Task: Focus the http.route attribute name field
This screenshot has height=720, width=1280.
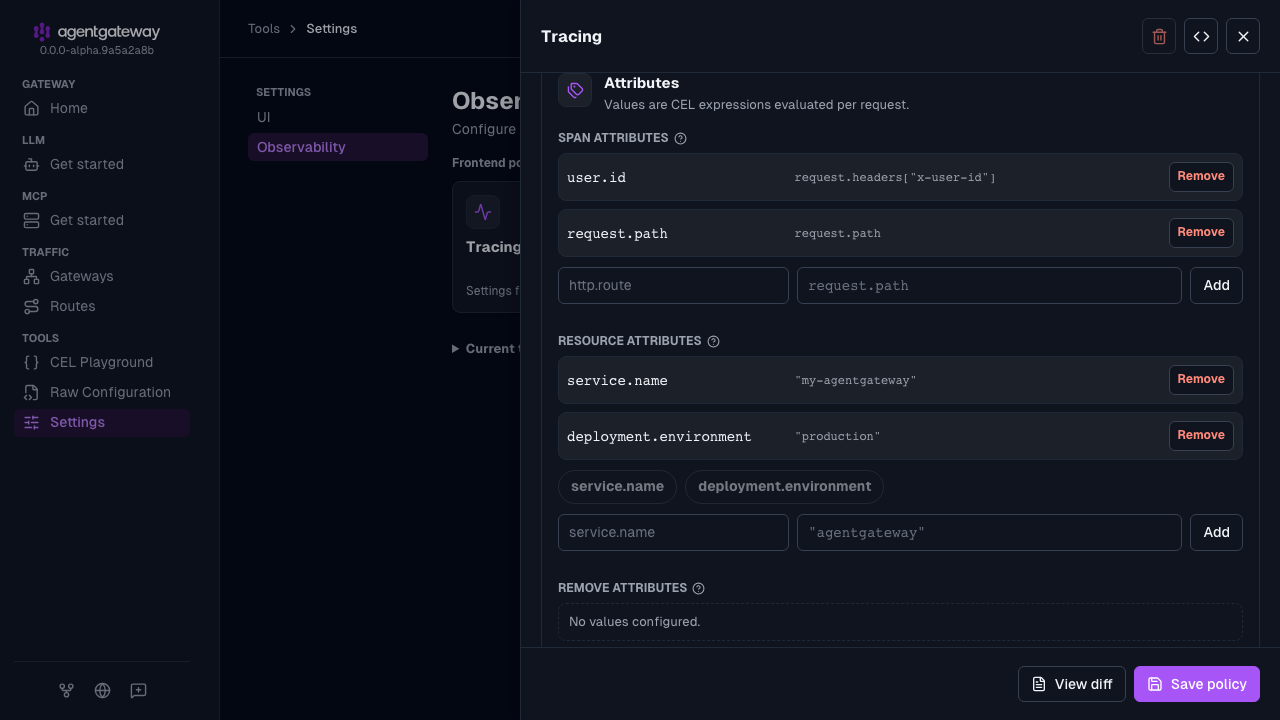Action: tap(673, 285)
